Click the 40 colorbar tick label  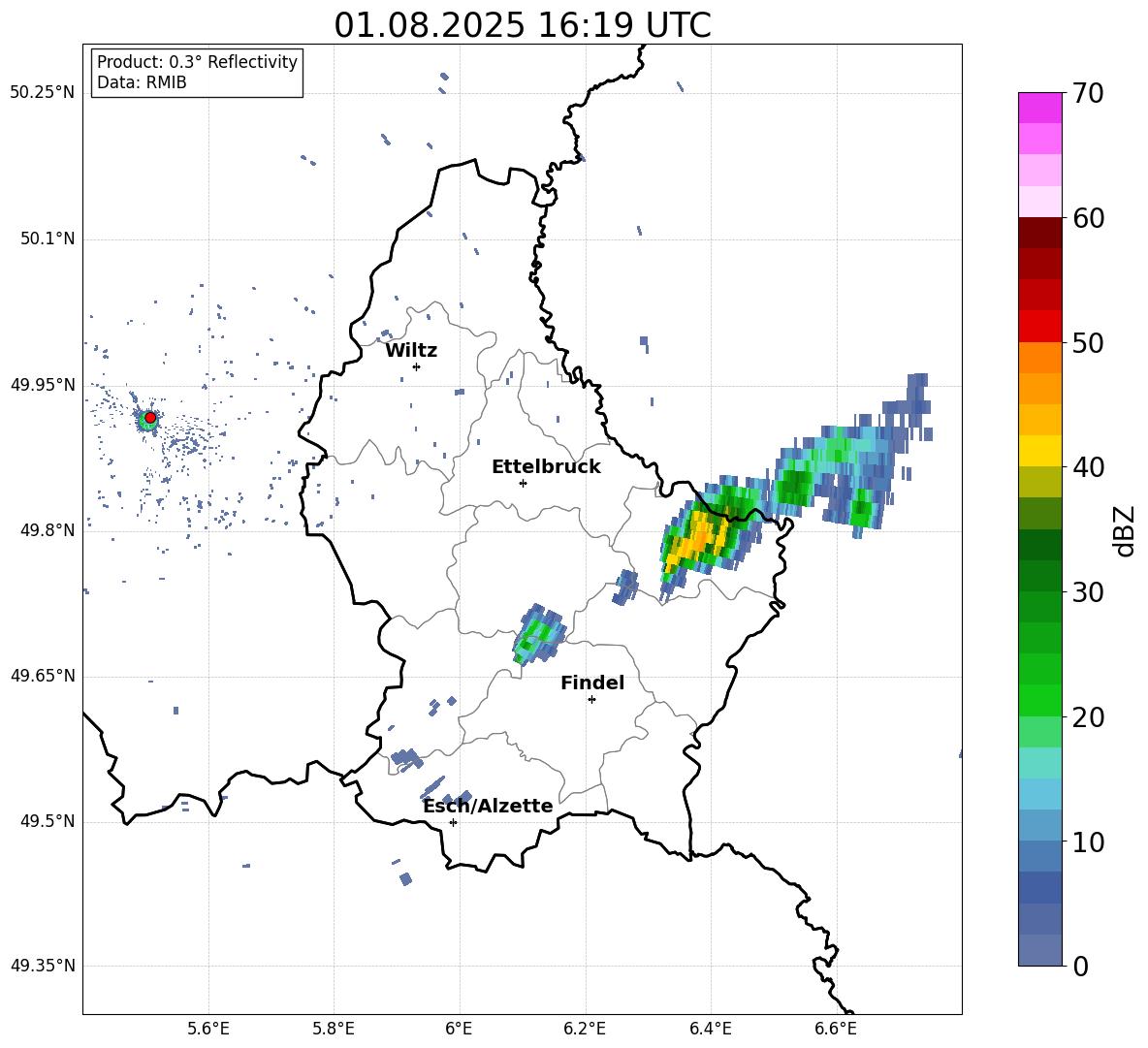point(1087,467)
